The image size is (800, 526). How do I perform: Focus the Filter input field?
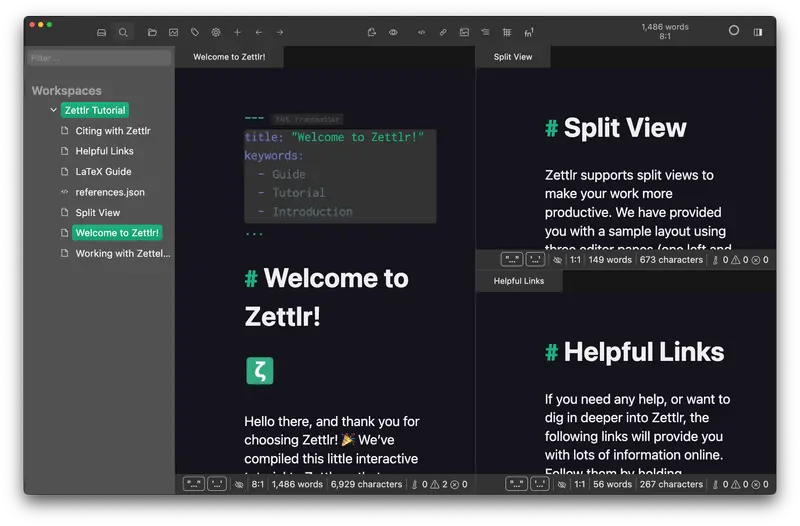coord(99,58)
